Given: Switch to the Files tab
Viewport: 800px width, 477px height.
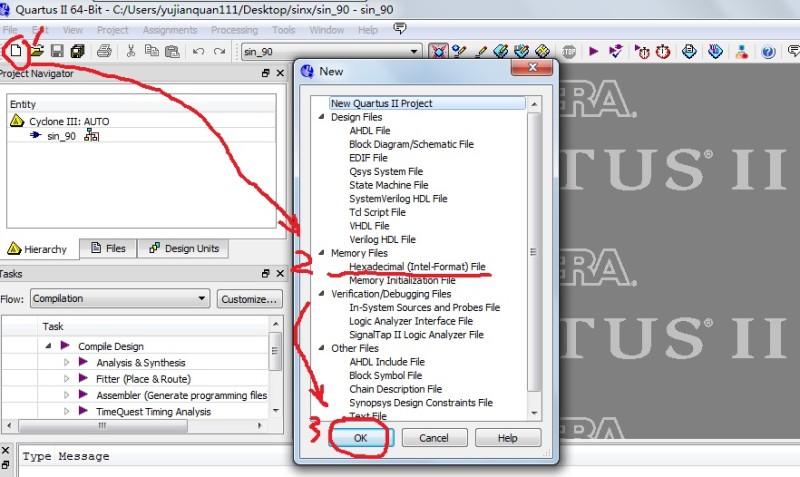Looking at the screenshot, I should point(107,248).
